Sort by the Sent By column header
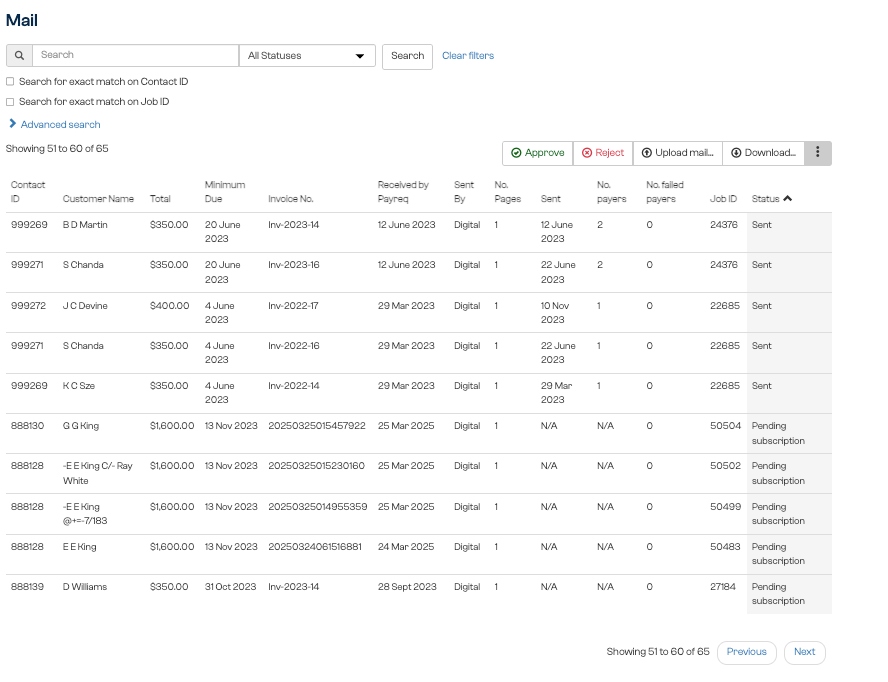Image resolution: width=888 pixels, height=682 pixels. (464, 191)
